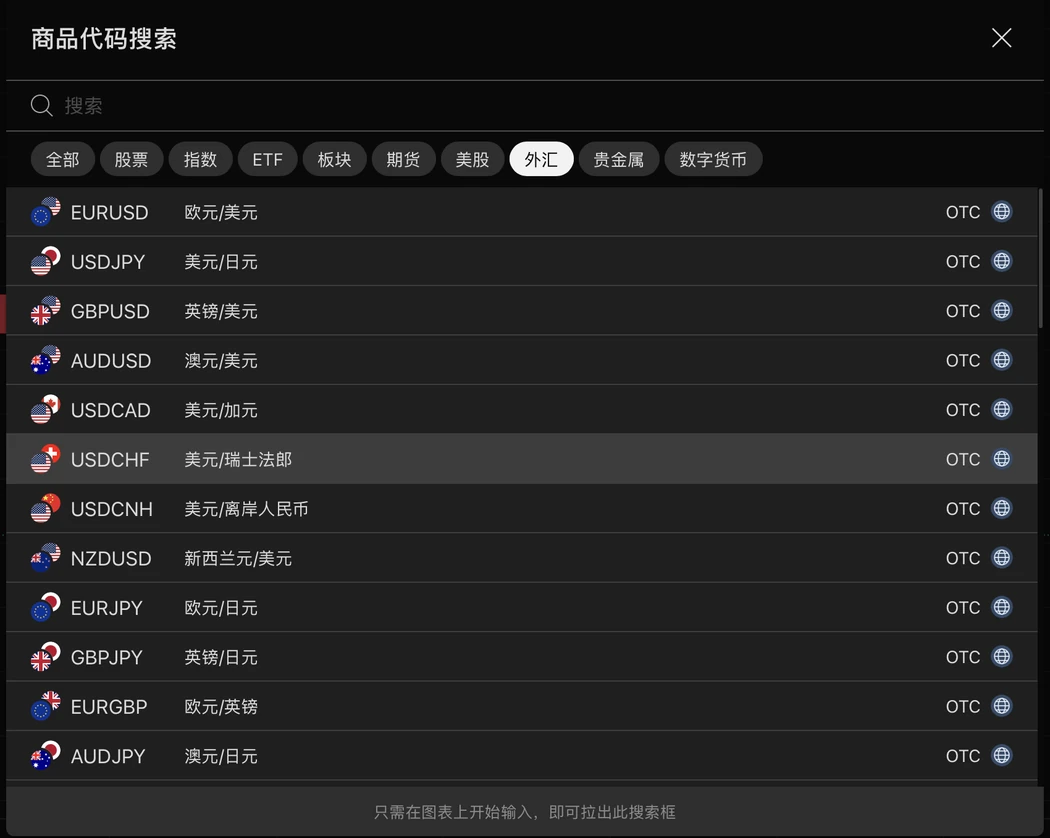Choose the EURJPY symbol text

pos(106,608)
